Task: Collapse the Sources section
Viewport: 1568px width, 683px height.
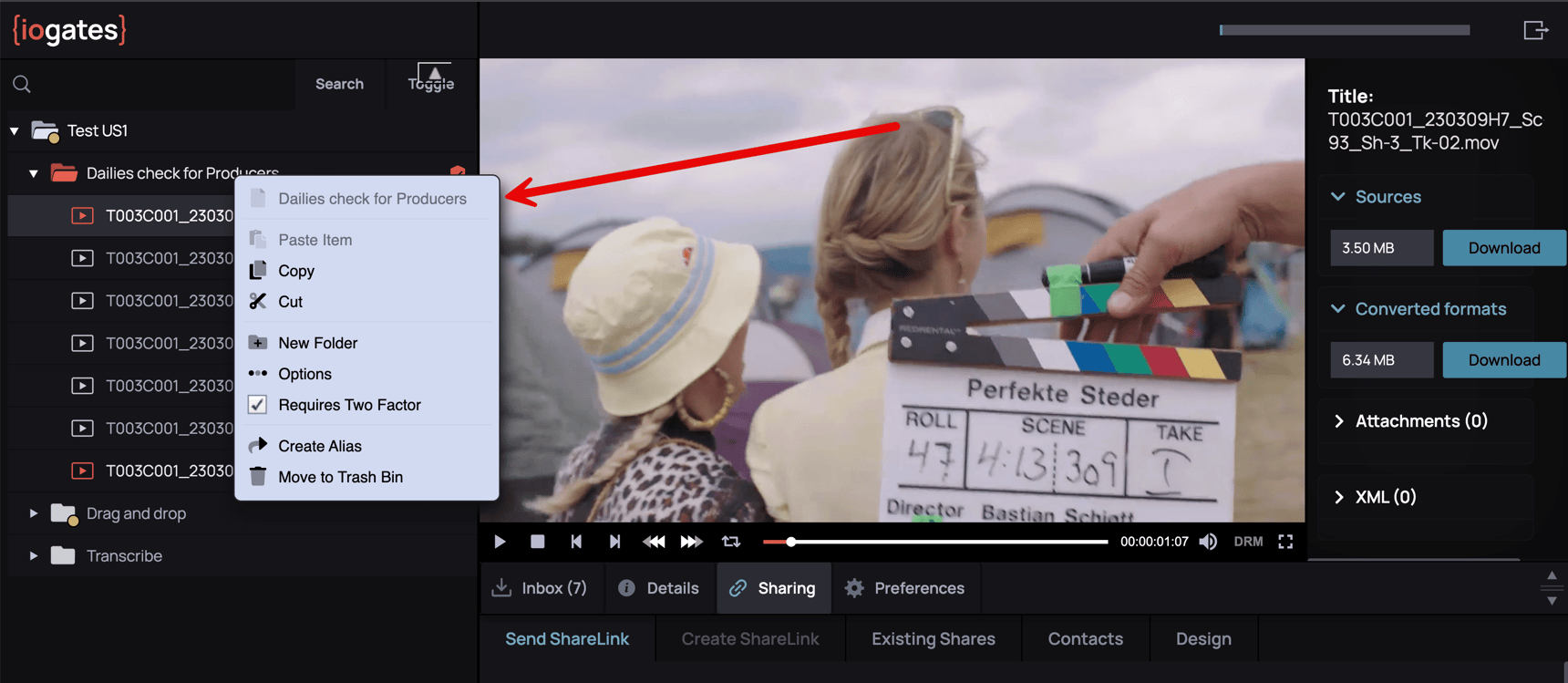Action: (1338, 197)
